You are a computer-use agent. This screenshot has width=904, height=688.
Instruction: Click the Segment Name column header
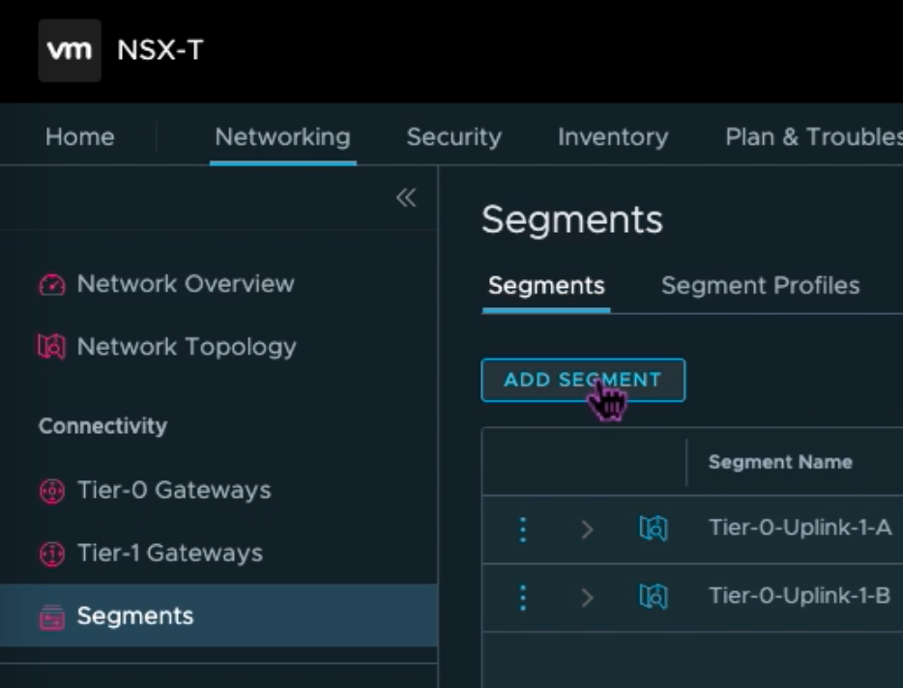pos(780,462)
